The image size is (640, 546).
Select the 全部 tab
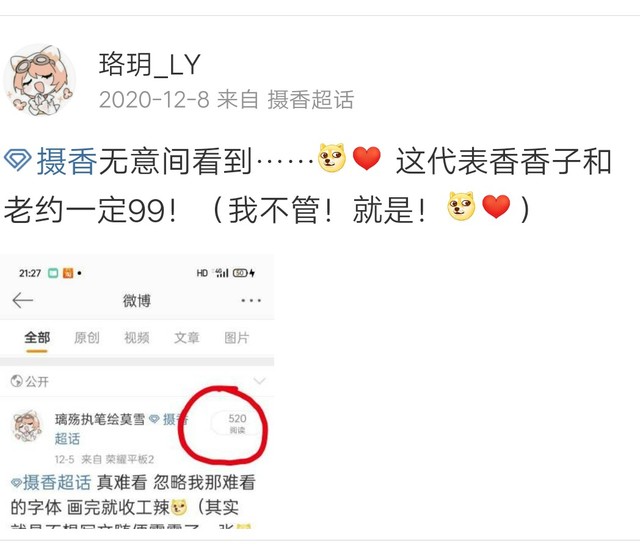[x=37, y=338]
